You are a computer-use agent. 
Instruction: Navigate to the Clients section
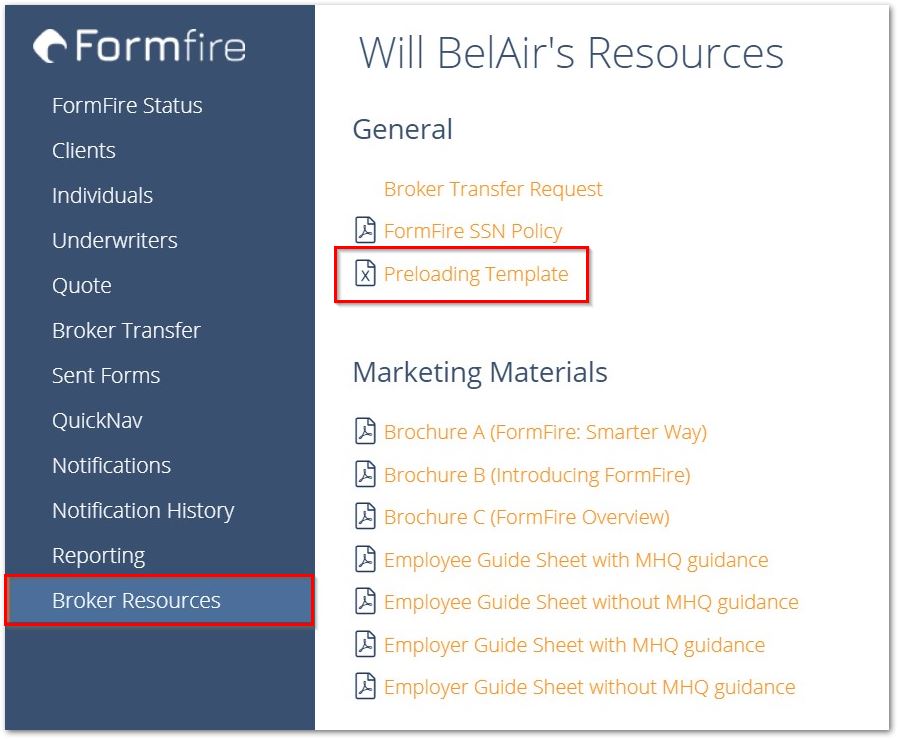click(x=83, y=150)
